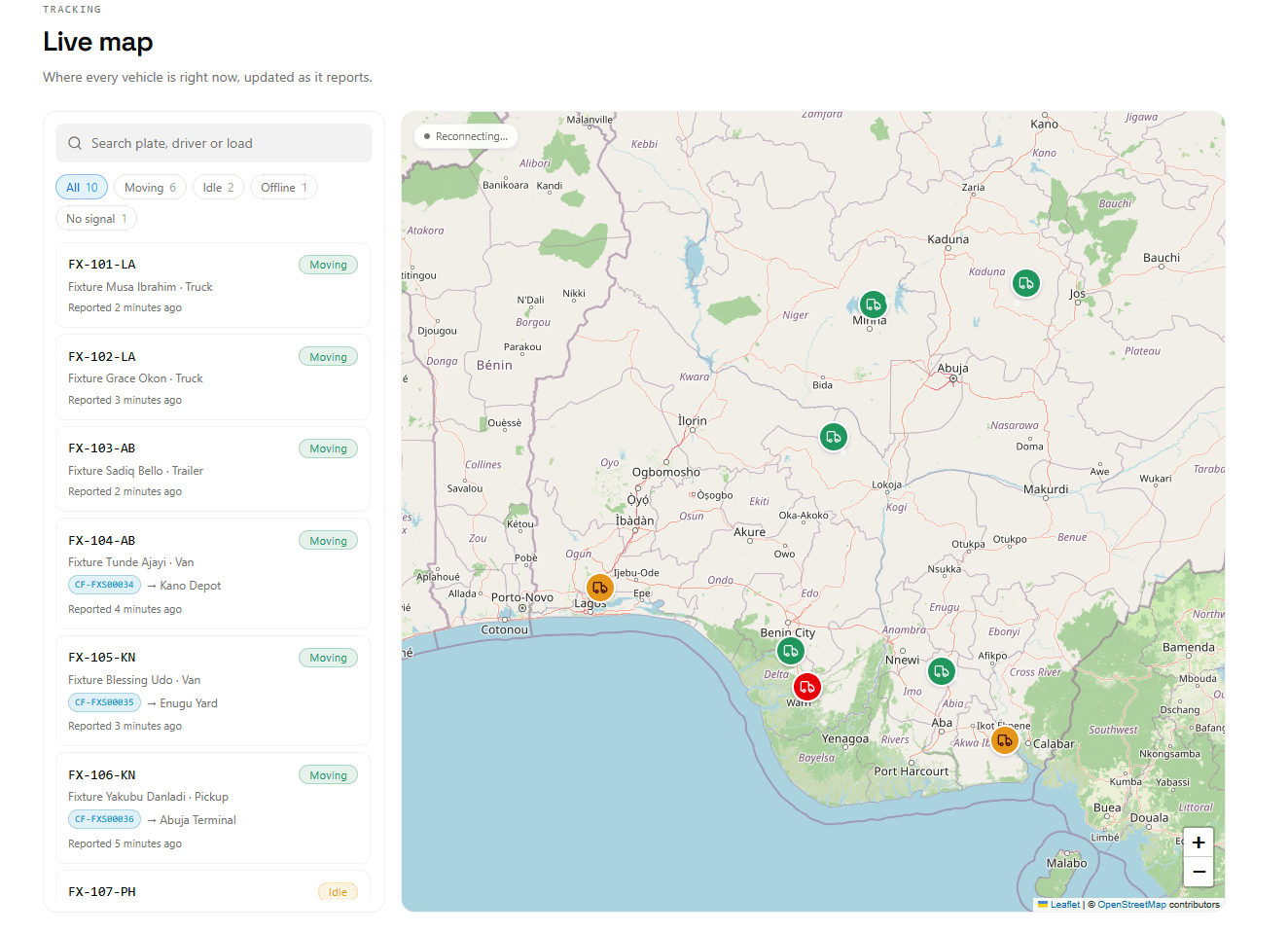This screenshot has width=1288, height=932.
Task: Click the search magnifier icon
Action: point(75,143)
